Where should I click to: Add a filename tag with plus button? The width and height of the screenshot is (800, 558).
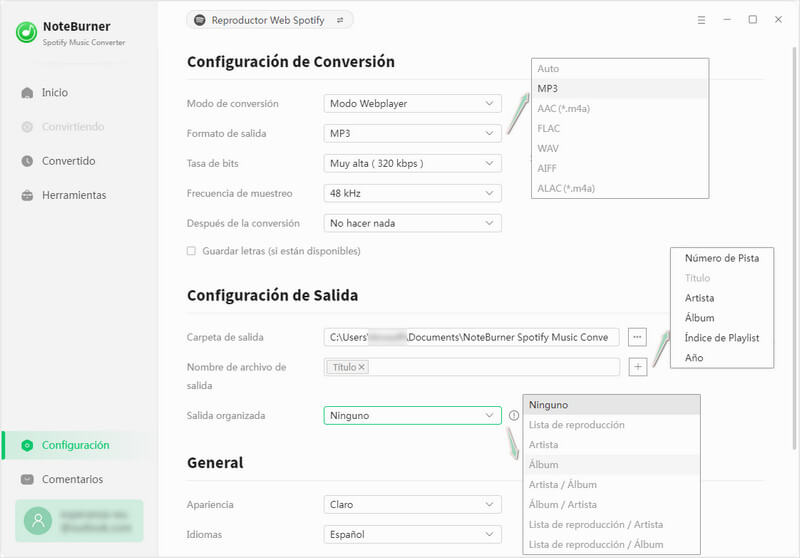[638, 367]
